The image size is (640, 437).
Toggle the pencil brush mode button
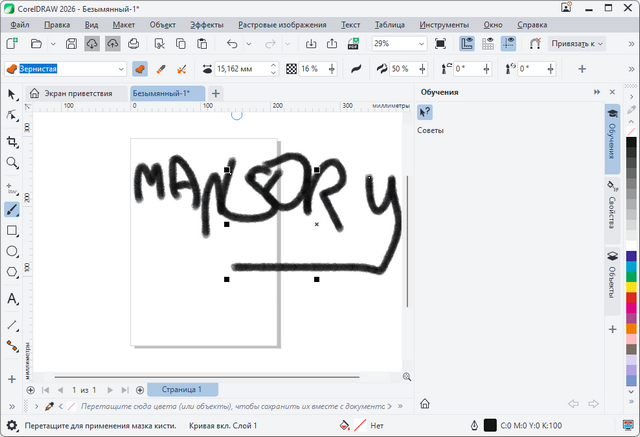coord(161,69)
